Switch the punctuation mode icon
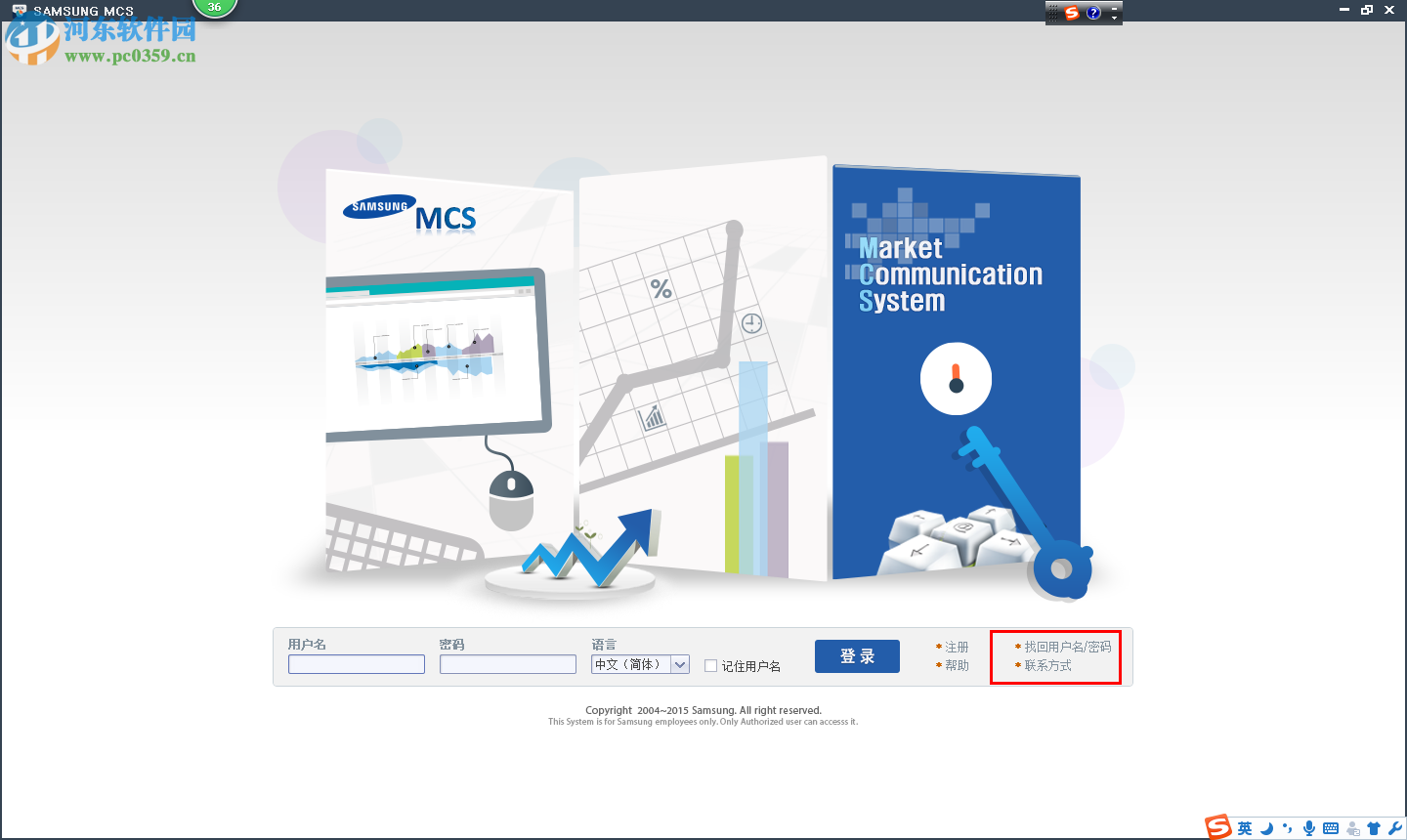This screenshot has height=840, width=1407. (x=1288, y=828)
